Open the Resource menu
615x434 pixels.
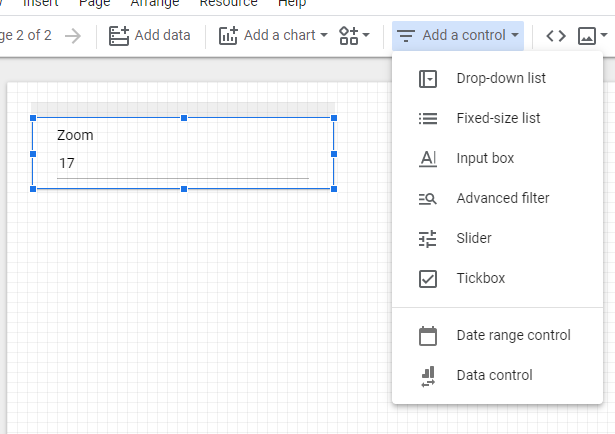click(228, 3)
